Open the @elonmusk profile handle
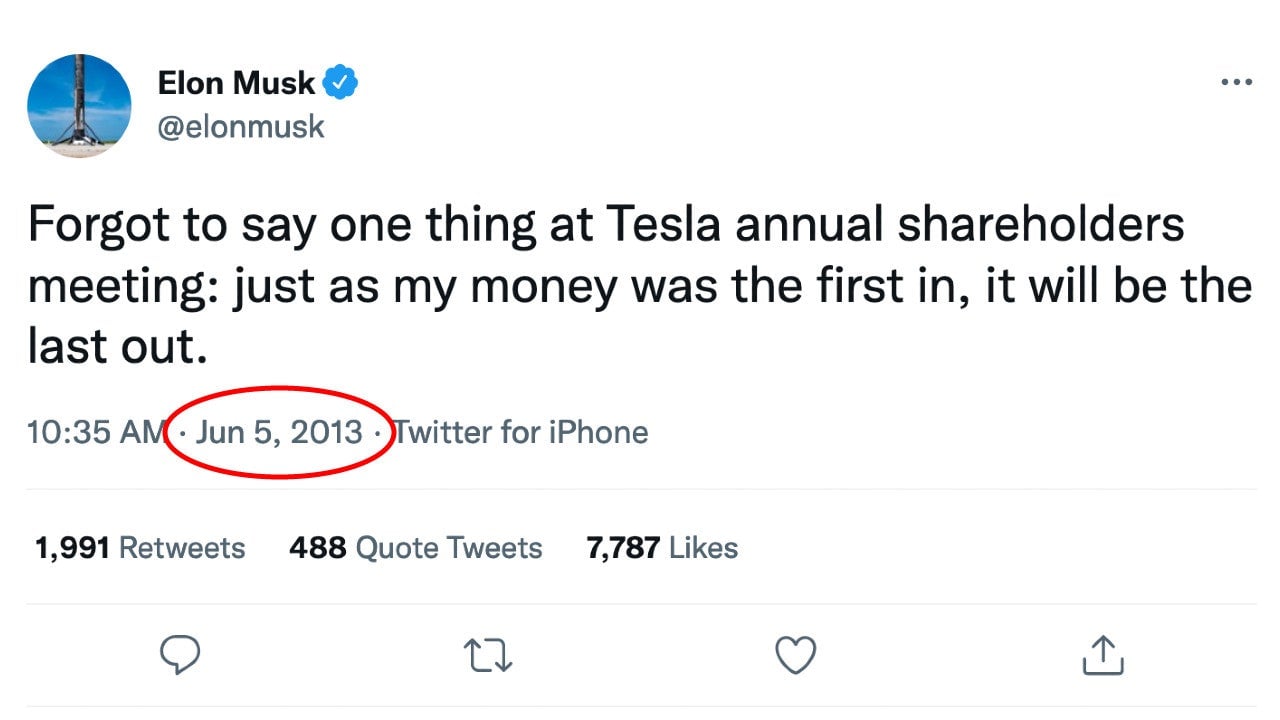The image size is (1280, 720). [241, 126]
